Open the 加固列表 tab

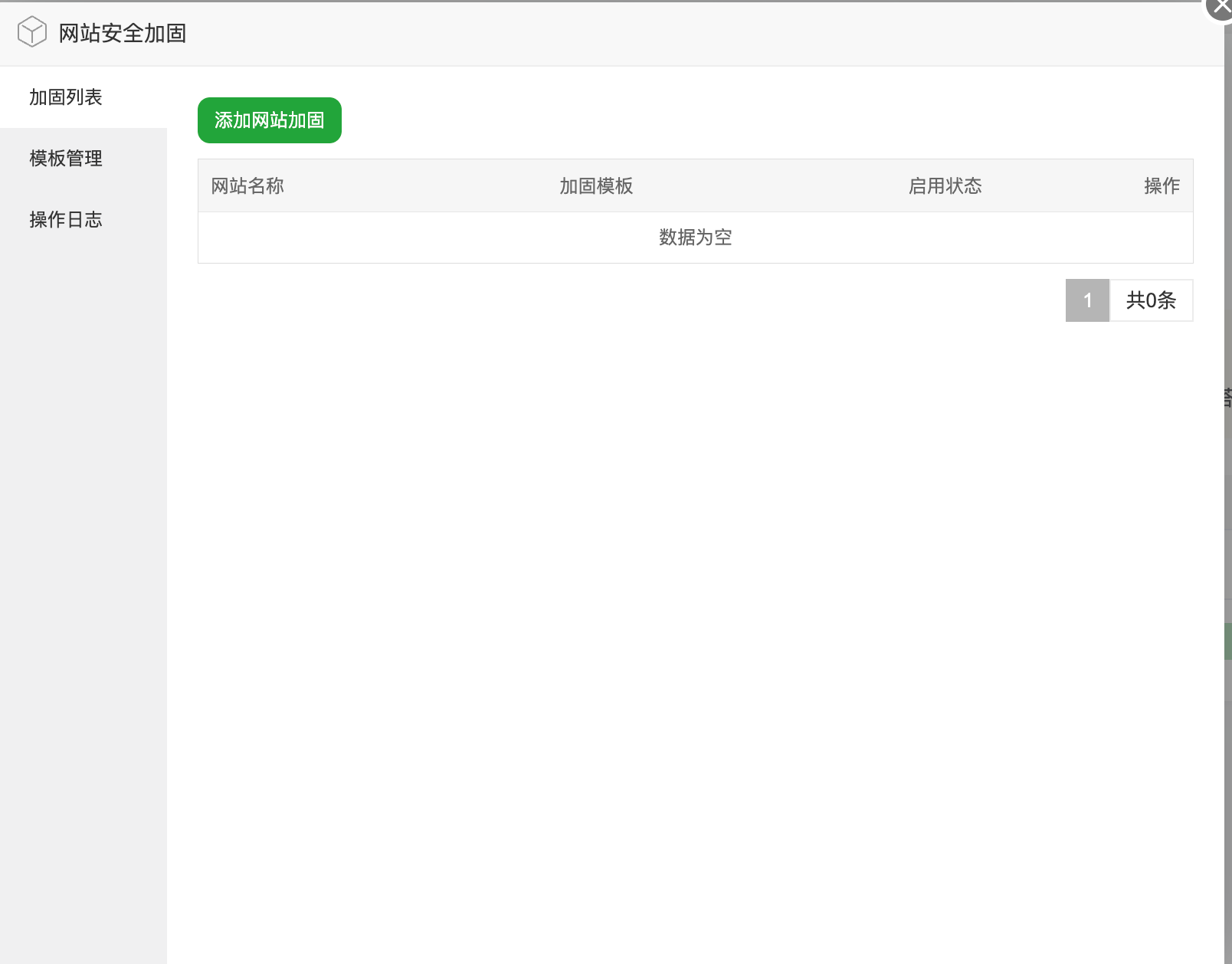(84, 97)
